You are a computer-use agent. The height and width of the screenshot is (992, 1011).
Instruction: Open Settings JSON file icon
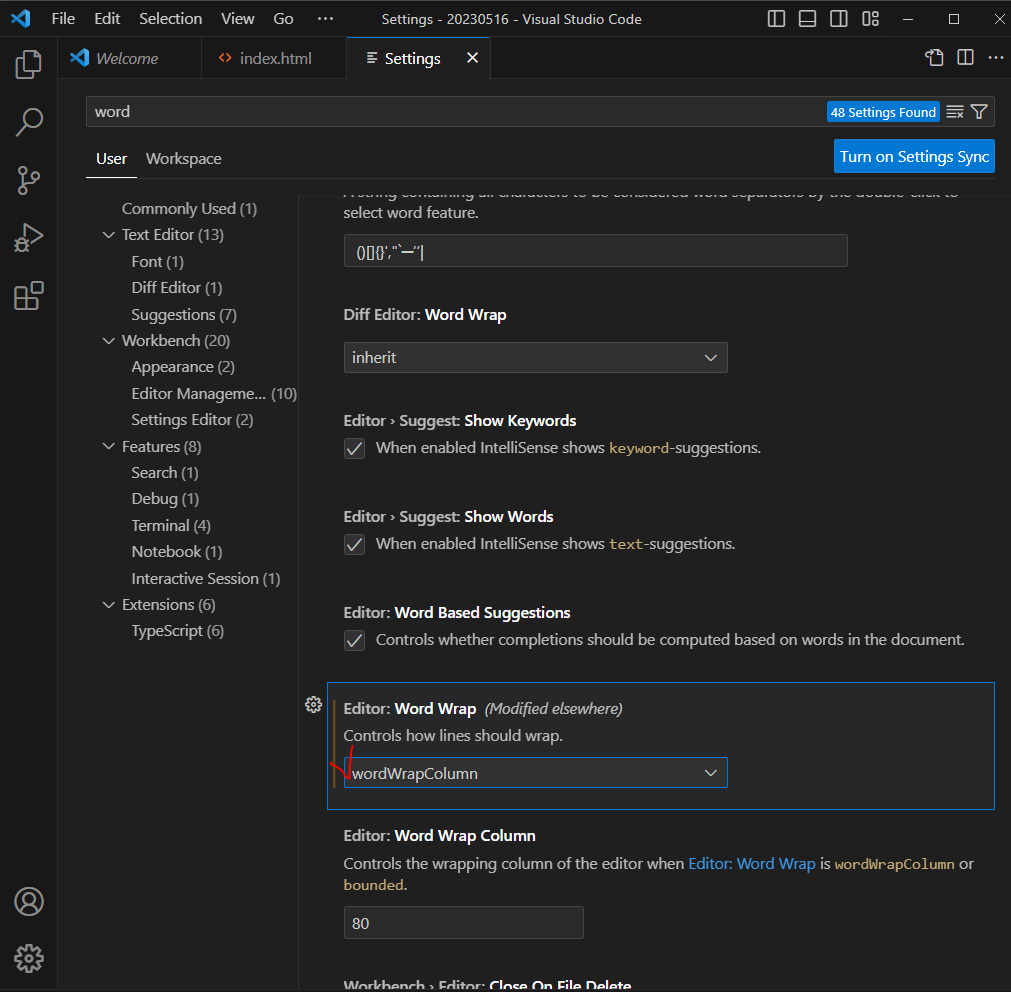[x=934, y=57]
